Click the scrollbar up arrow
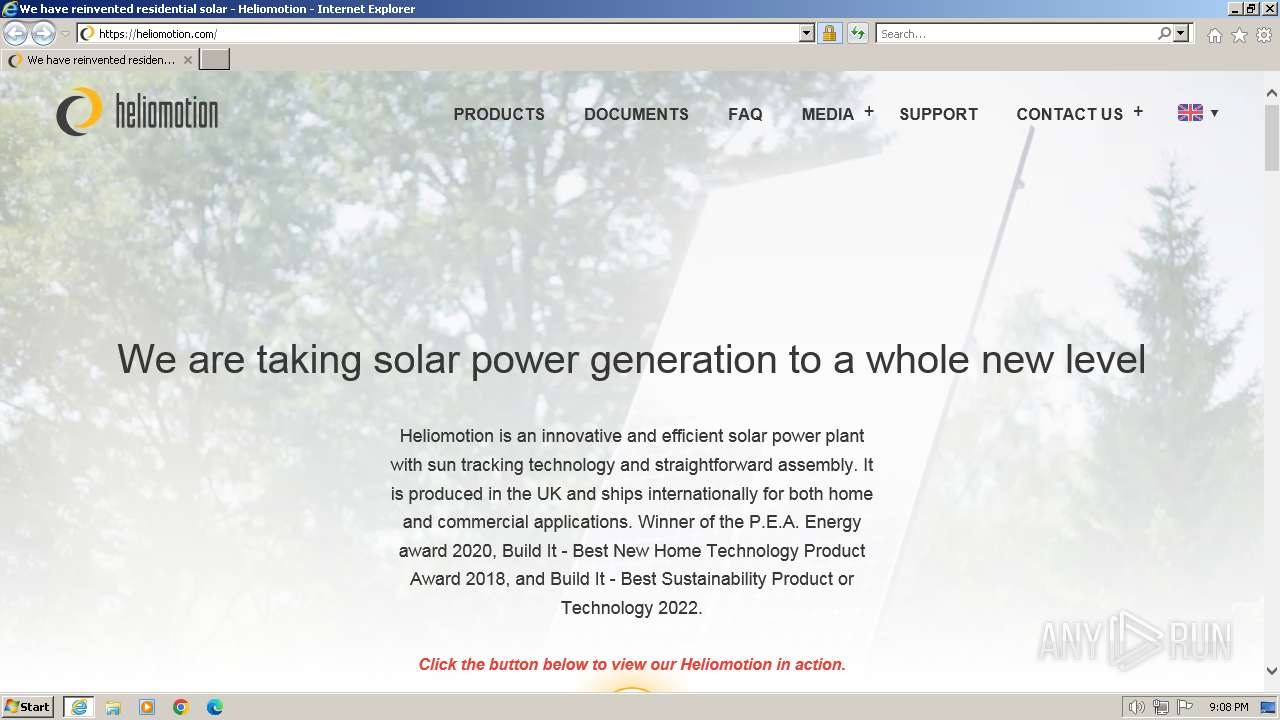Viewport: 1280px width, 720px height. 1272,93
